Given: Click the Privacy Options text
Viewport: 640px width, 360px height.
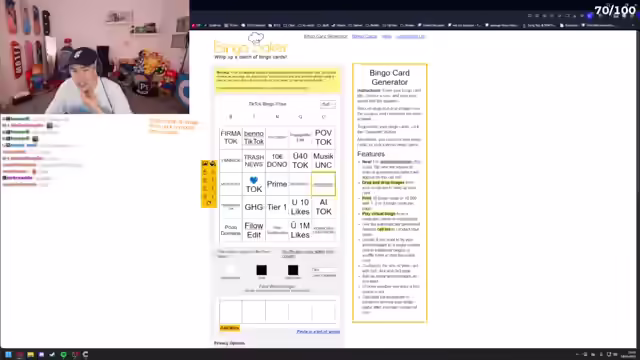Looking at the screenshot, I should tap(229, 343).
